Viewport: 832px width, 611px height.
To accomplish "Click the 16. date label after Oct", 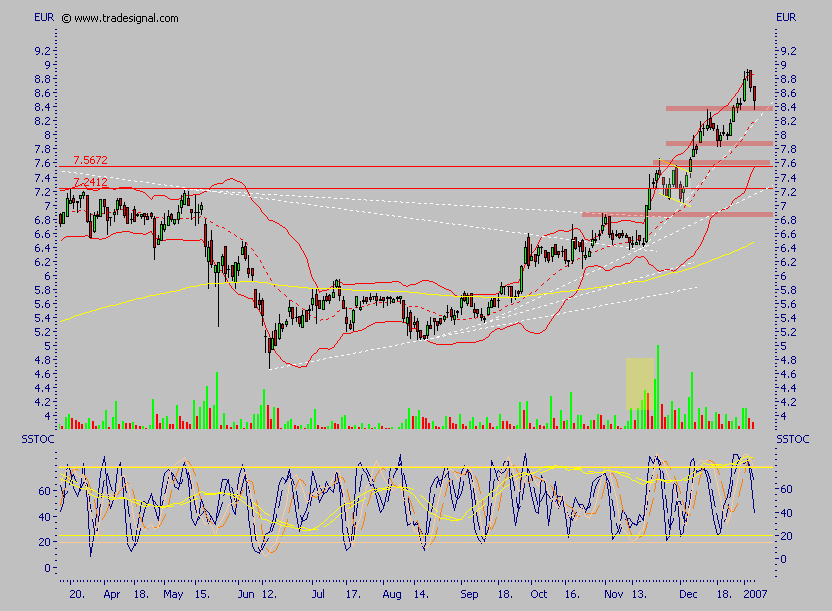I will [x=572, y=594].
